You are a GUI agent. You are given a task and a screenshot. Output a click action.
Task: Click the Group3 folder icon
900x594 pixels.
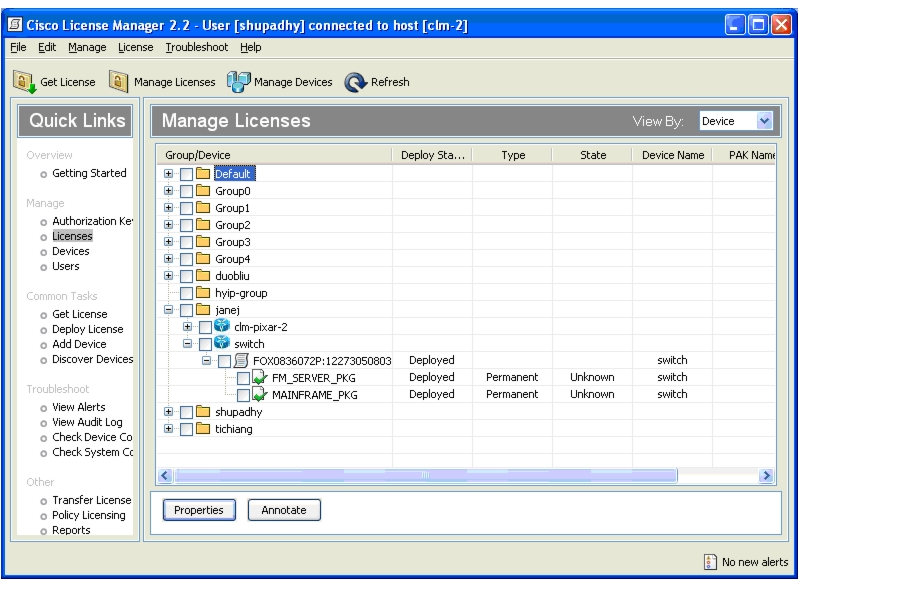(203, 242)
